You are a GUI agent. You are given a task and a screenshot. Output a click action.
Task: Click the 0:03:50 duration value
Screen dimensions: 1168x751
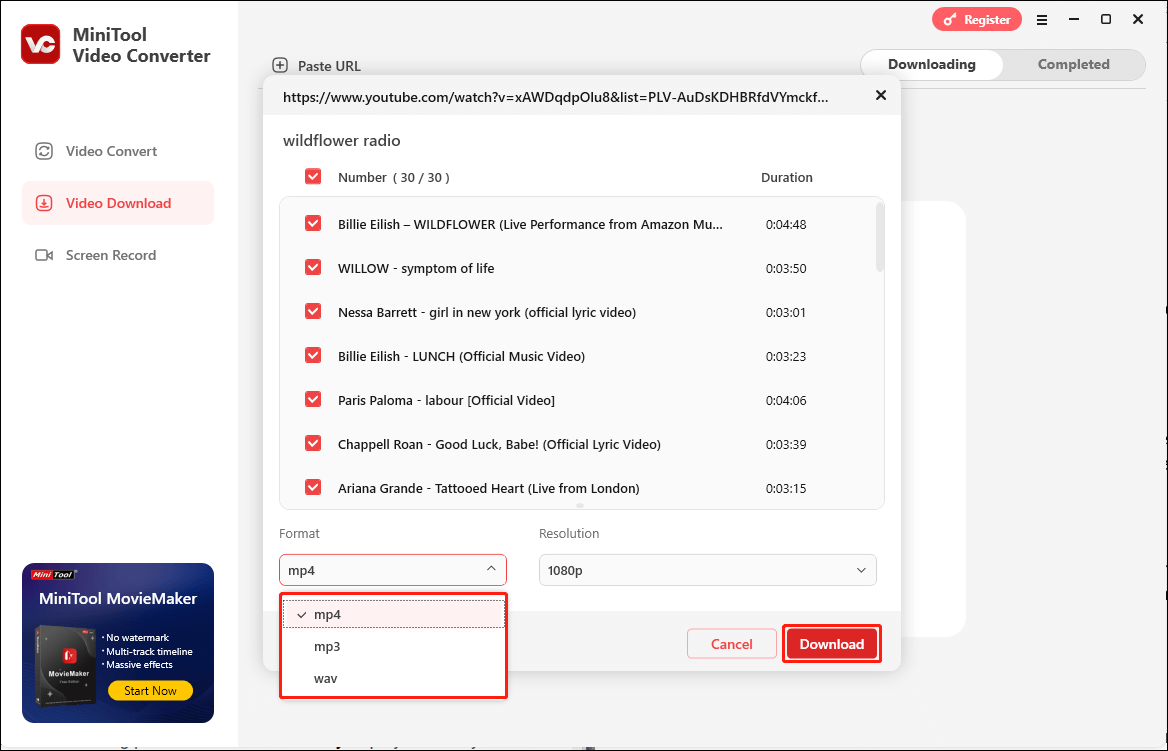click(786, 268)
